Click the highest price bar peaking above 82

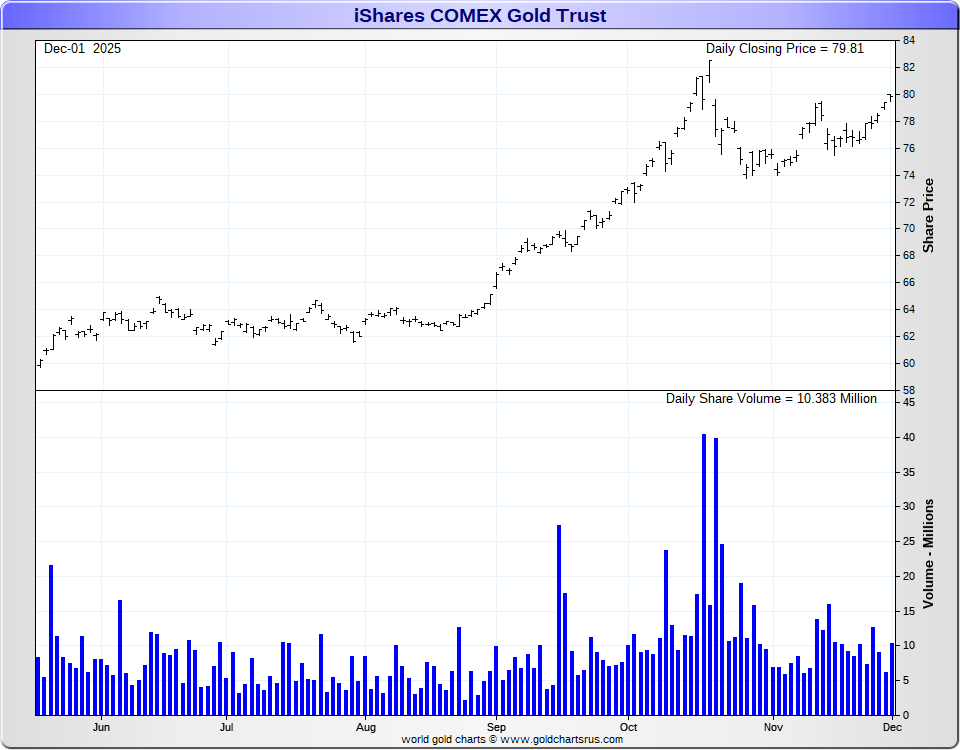tap(710, 71)
